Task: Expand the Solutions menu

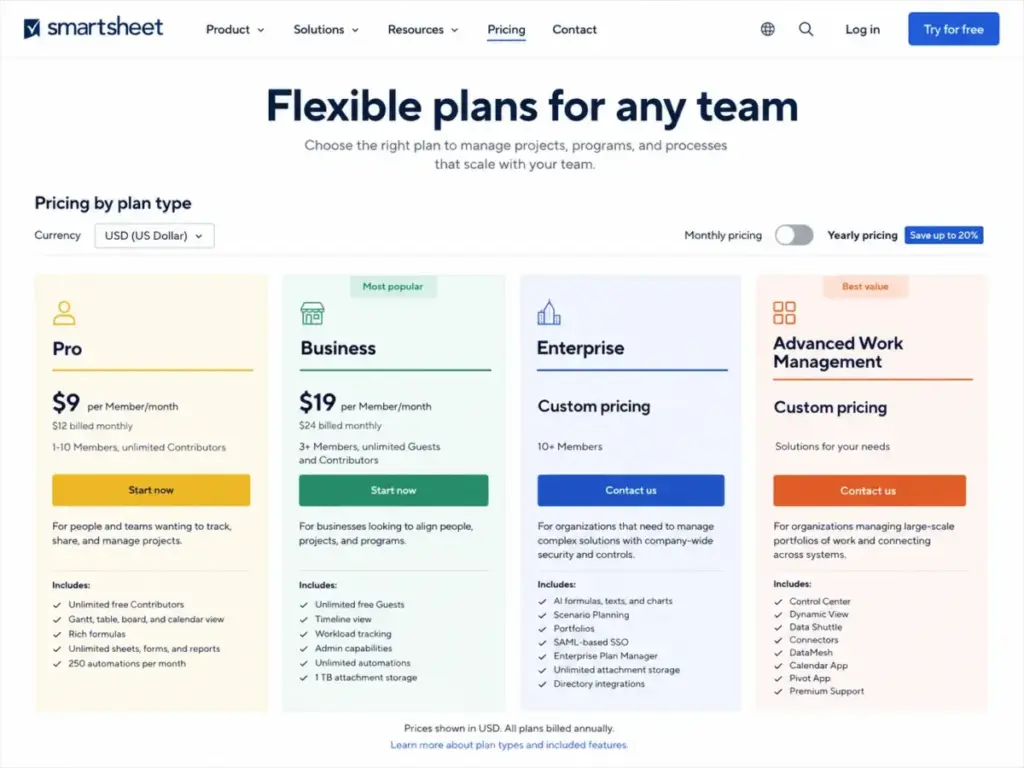Action: tap(326, 29)
